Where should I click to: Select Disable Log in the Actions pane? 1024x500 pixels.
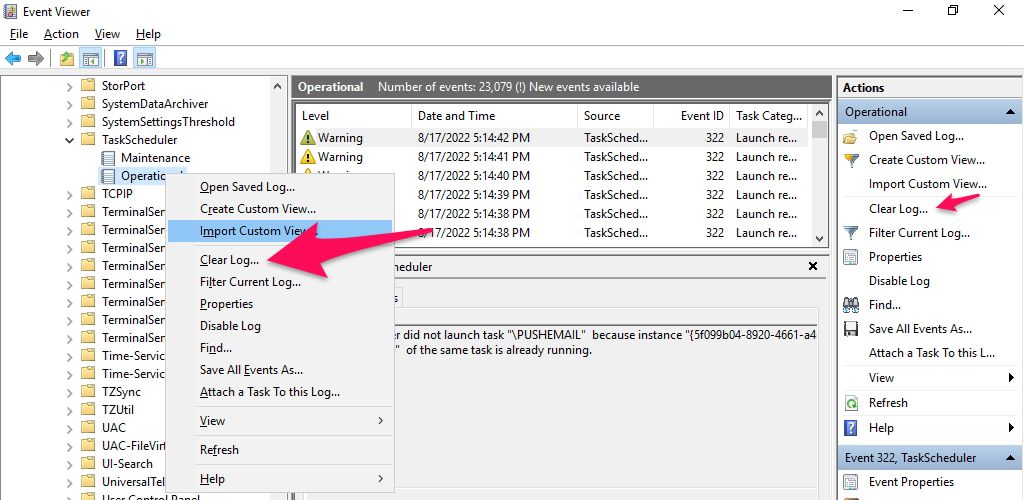[899, 281]
